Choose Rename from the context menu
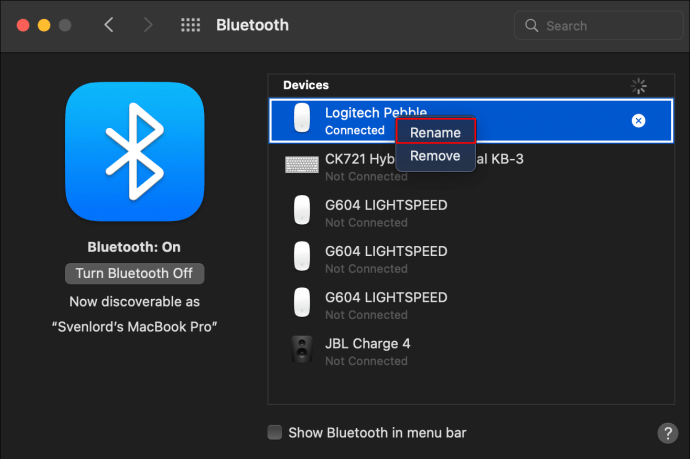Image resolution: width=690 pixels, height=459 pixels. click(435, 132)
